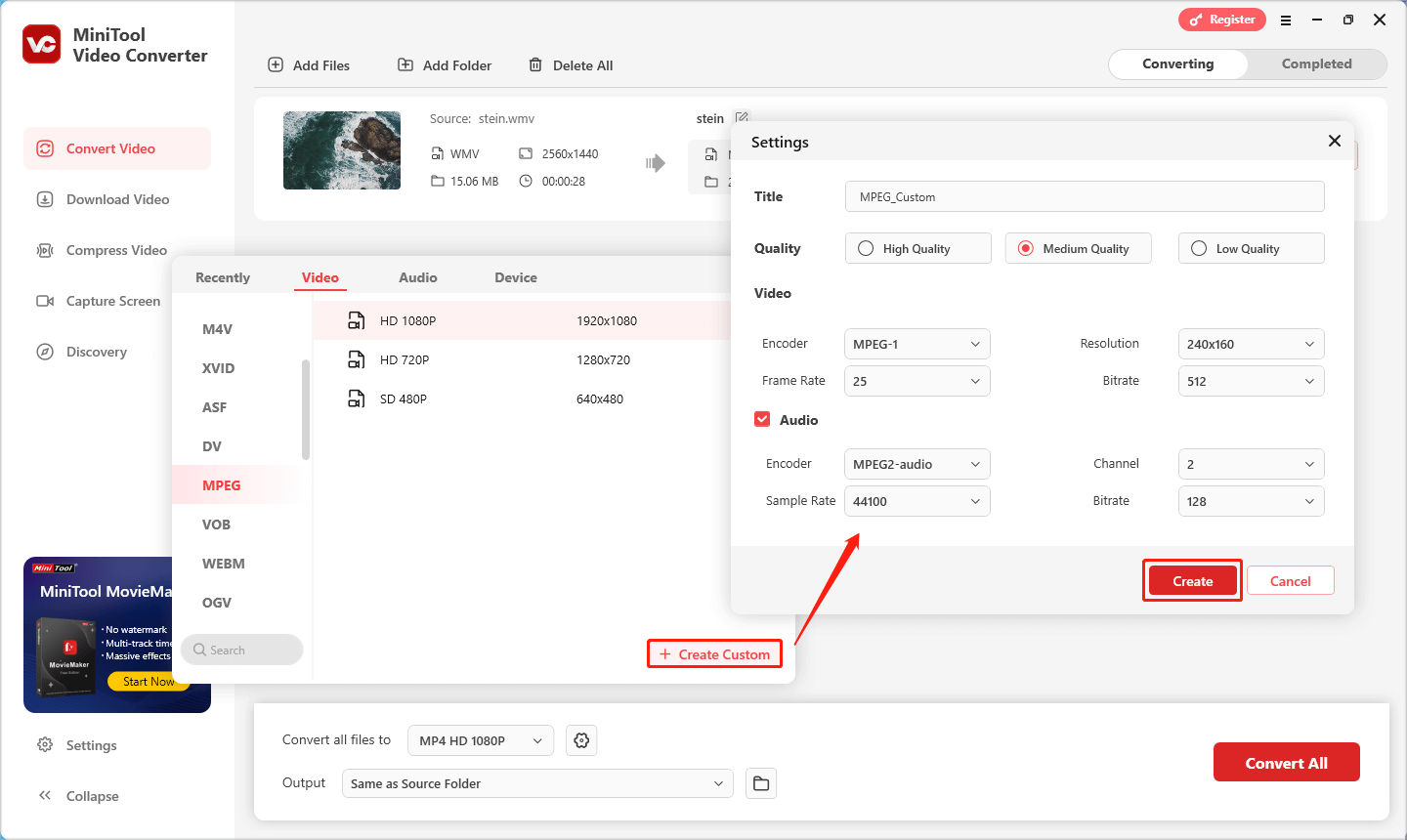Image resolution: width=1407 pixels, height=840 pixels.
Task: Switch to the Completed tab
Action: pos(1317,63)
